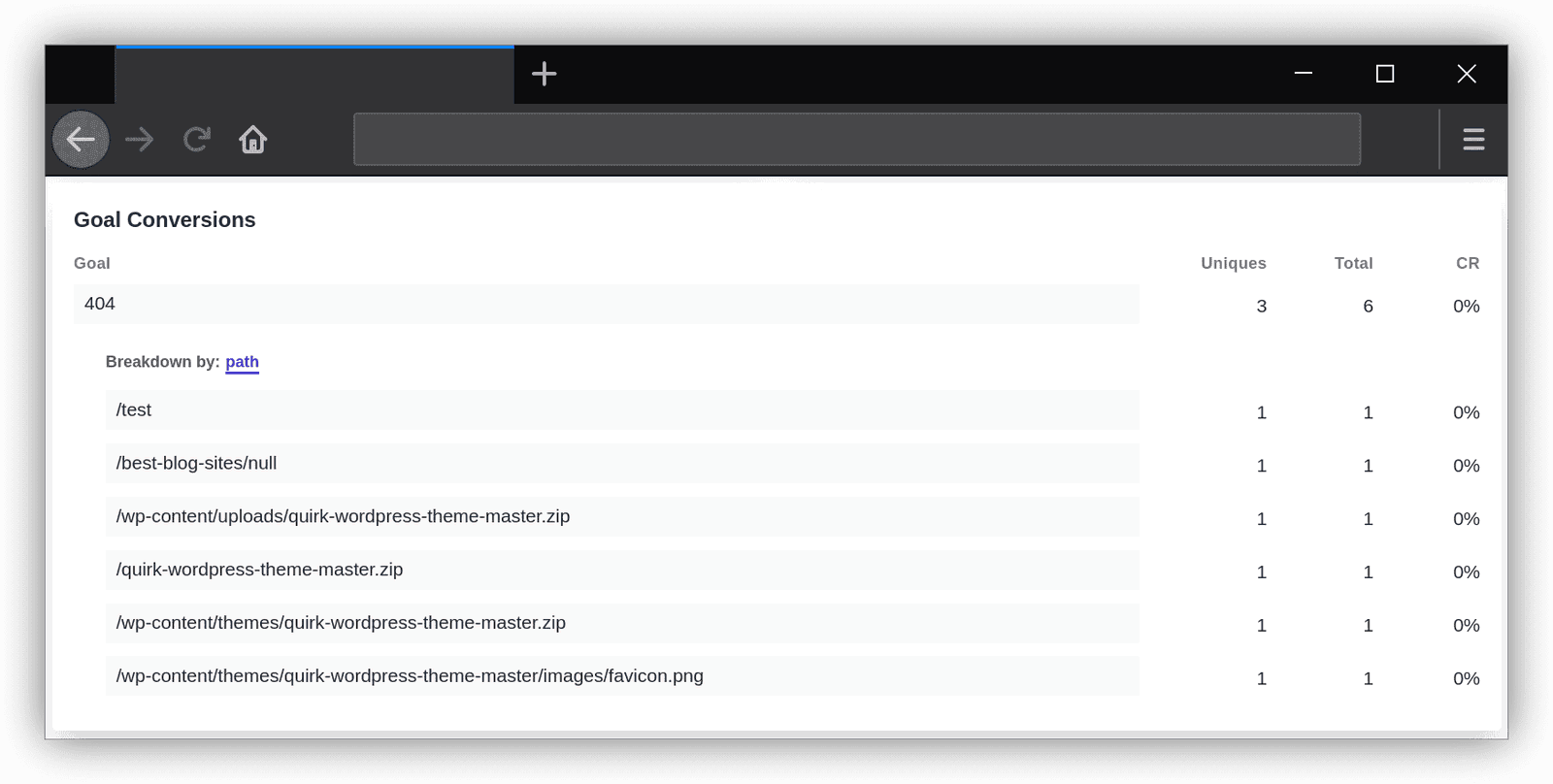This screenshot has width=1553, height=784.
Task: Reload the page with refresh icon
Action: point(197,140)
